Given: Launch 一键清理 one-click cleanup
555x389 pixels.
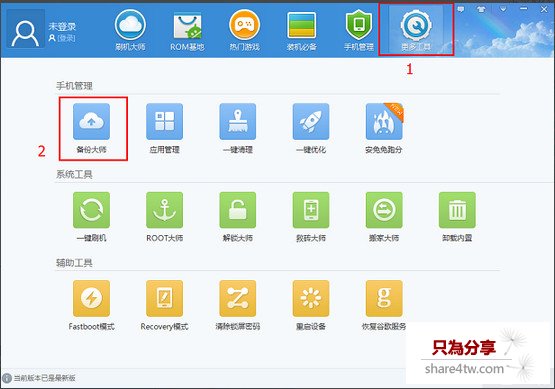Looking at the screenshot, I should coord(238,121).
